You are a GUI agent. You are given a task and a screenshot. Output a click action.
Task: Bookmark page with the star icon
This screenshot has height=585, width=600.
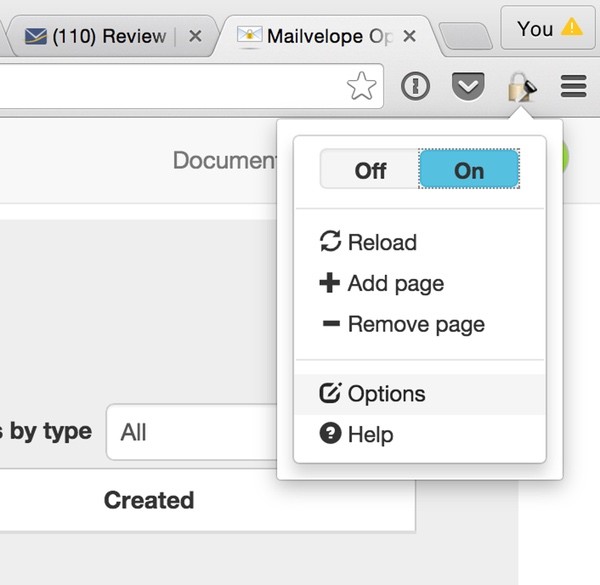tap(361, 86)
